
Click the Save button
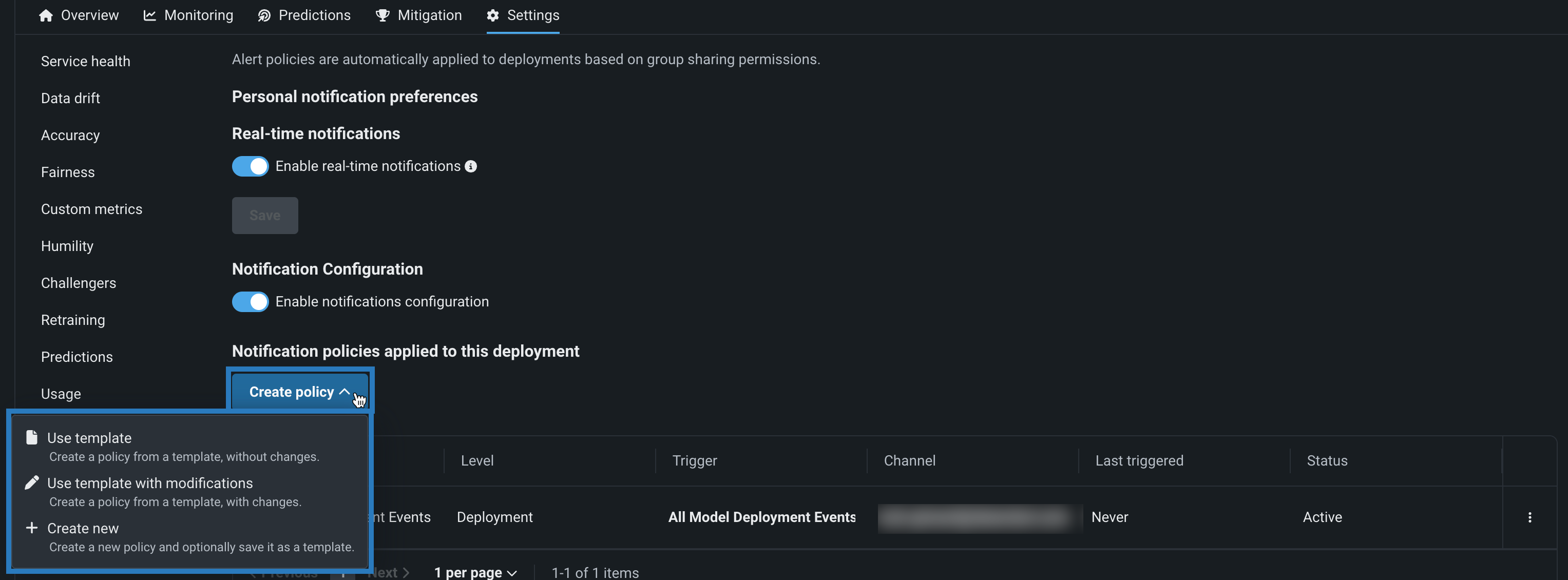(x=265, y=216)
